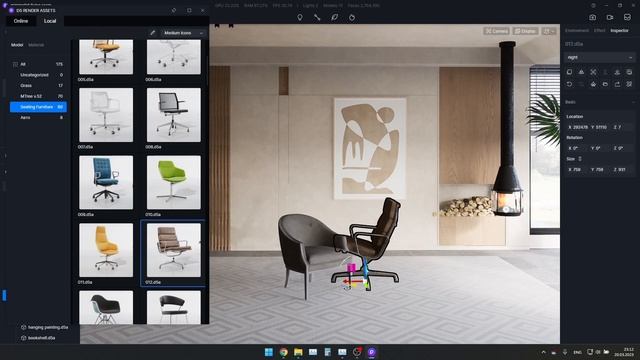Select the green chair 010 thumbnail
The image size is (640, 360).
click(x=173, y=182)
